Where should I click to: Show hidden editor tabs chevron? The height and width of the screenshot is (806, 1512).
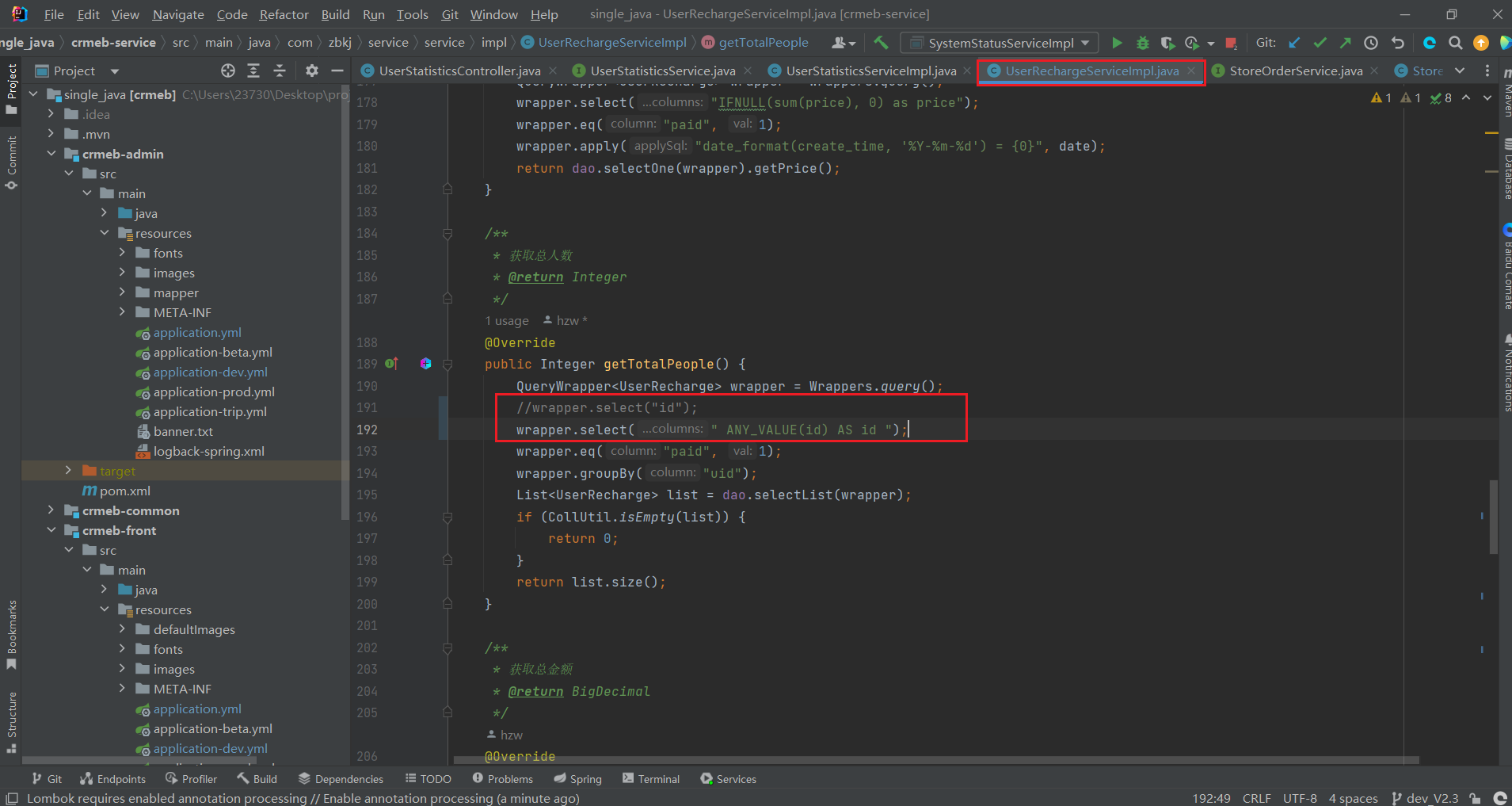(1460, 71)
